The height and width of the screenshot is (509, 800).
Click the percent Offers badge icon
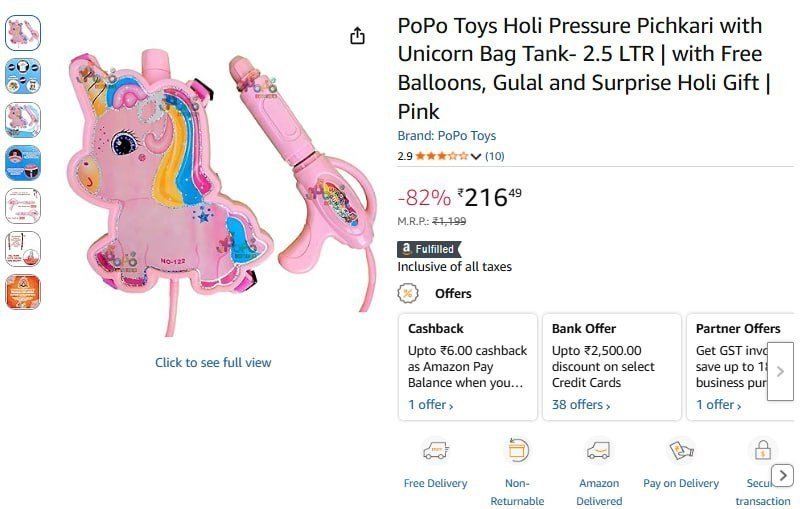(408, 293)
